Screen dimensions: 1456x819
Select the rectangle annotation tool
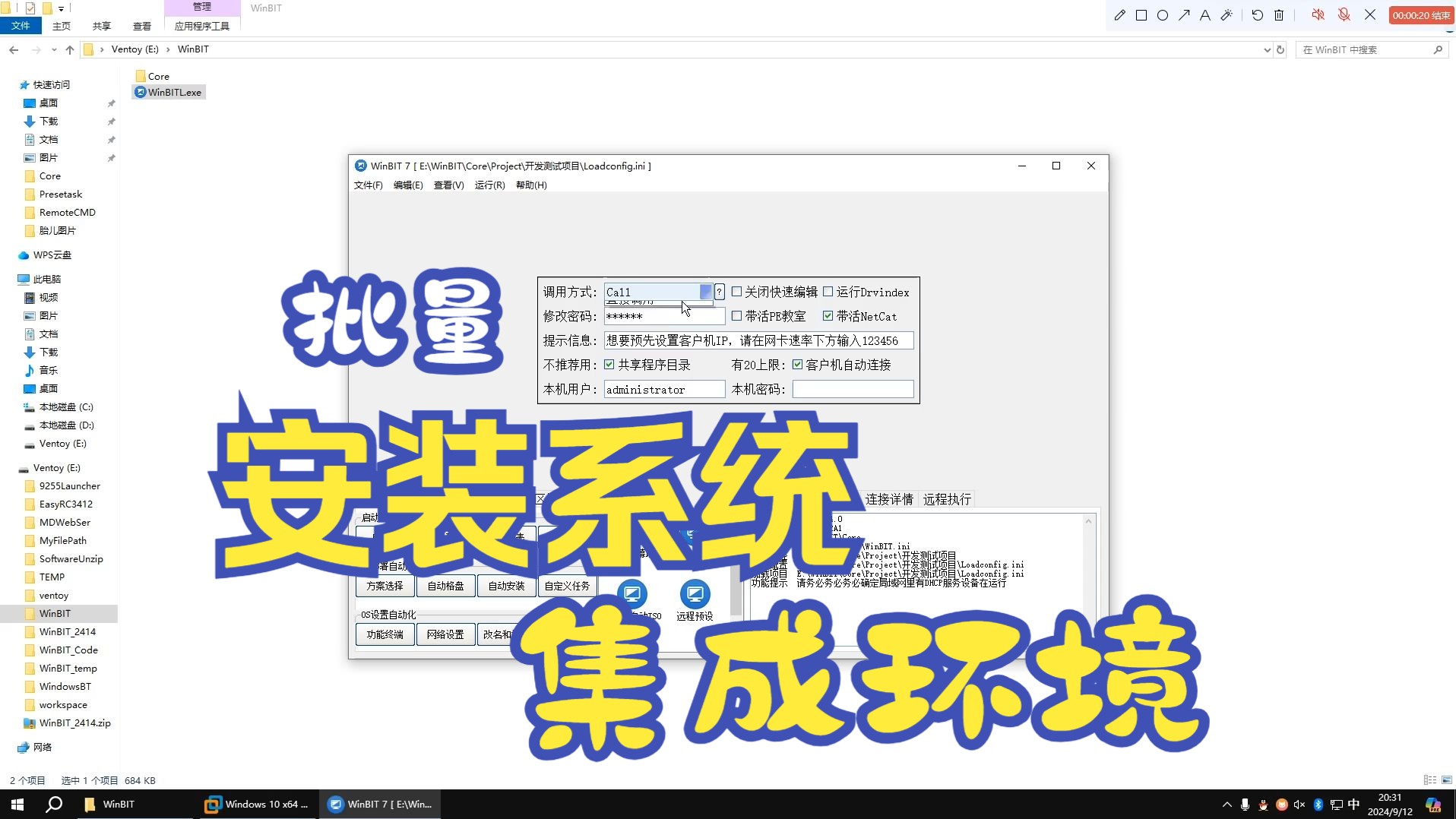point(1141,14)
